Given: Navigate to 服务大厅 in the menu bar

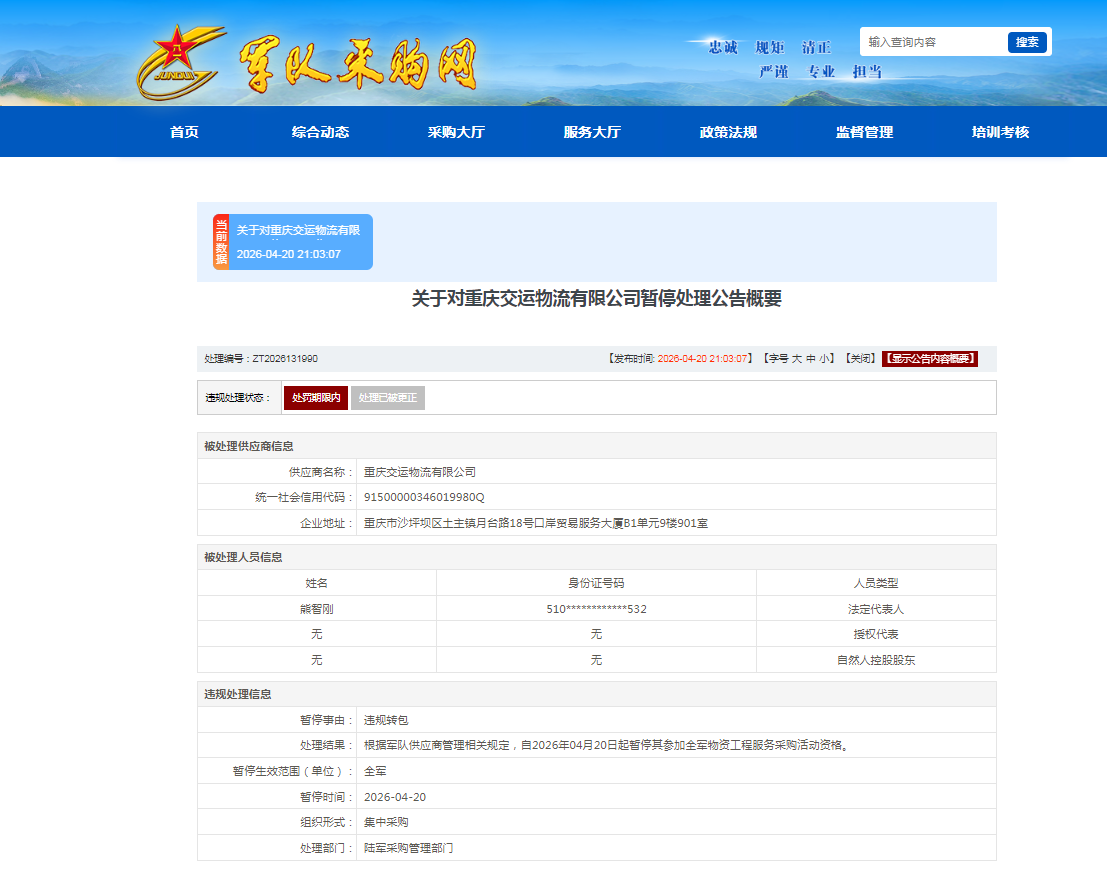Looking at the screenshot, I should click(x=592, y=132).
